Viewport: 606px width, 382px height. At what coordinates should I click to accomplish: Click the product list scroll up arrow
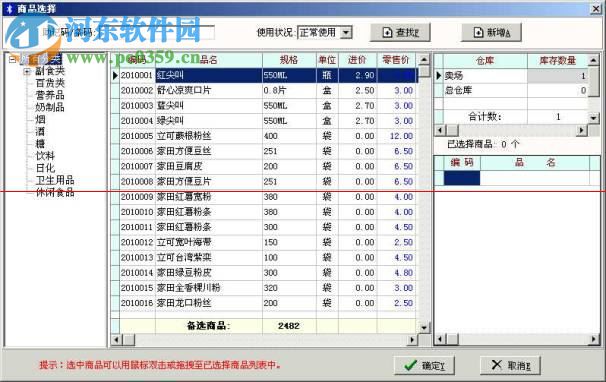[424, 60]
